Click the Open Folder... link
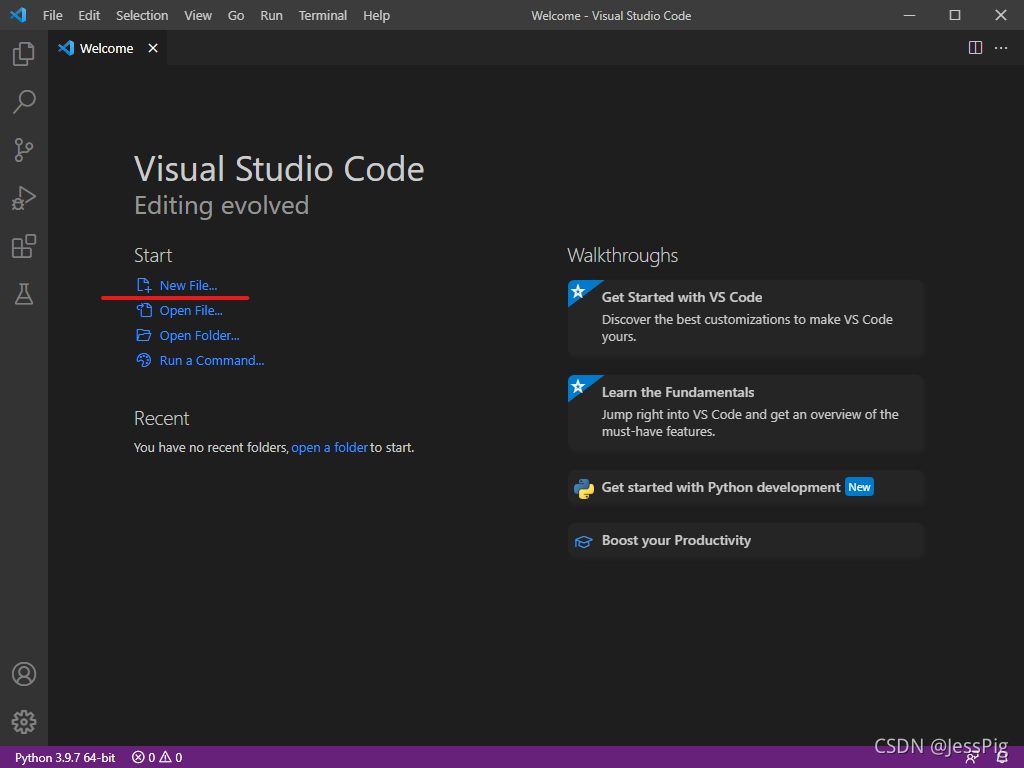1024x768 pixels. (x=200, y=335)
